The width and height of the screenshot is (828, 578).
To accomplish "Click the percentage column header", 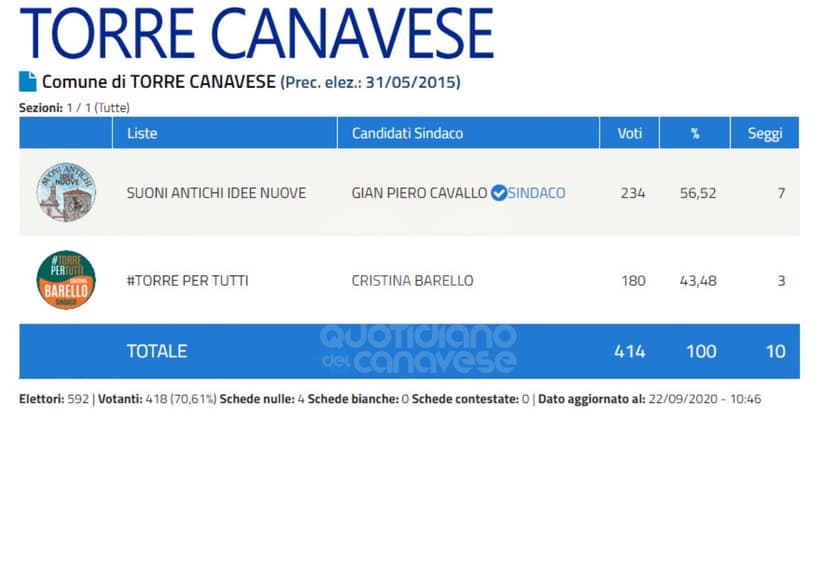I will (695, 133).
